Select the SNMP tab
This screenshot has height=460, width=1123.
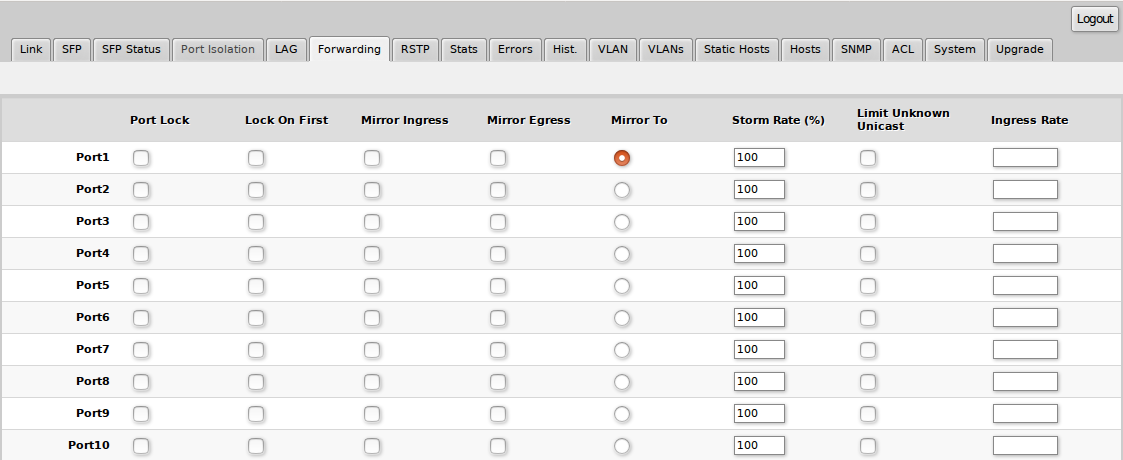point(855,49)
